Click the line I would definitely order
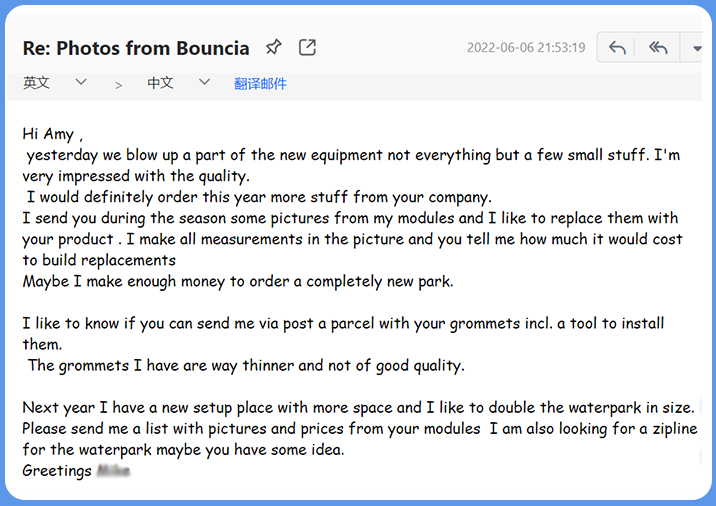Image resolution: width=716 pixels, height=506 pixels. click(258, 197)
